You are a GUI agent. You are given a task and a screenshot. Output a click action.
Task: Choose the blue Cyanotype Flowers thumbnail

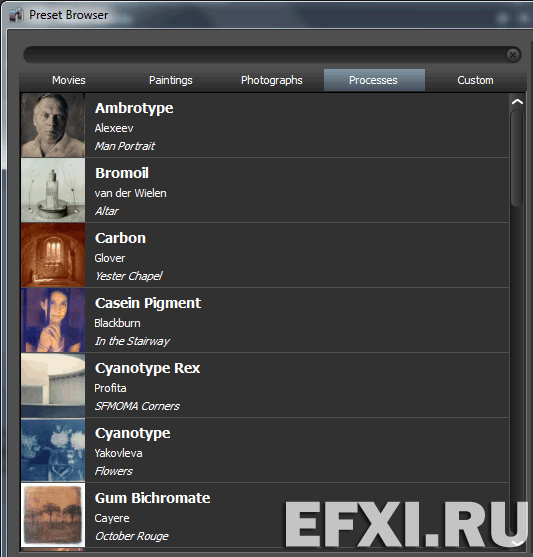point(53,450)
